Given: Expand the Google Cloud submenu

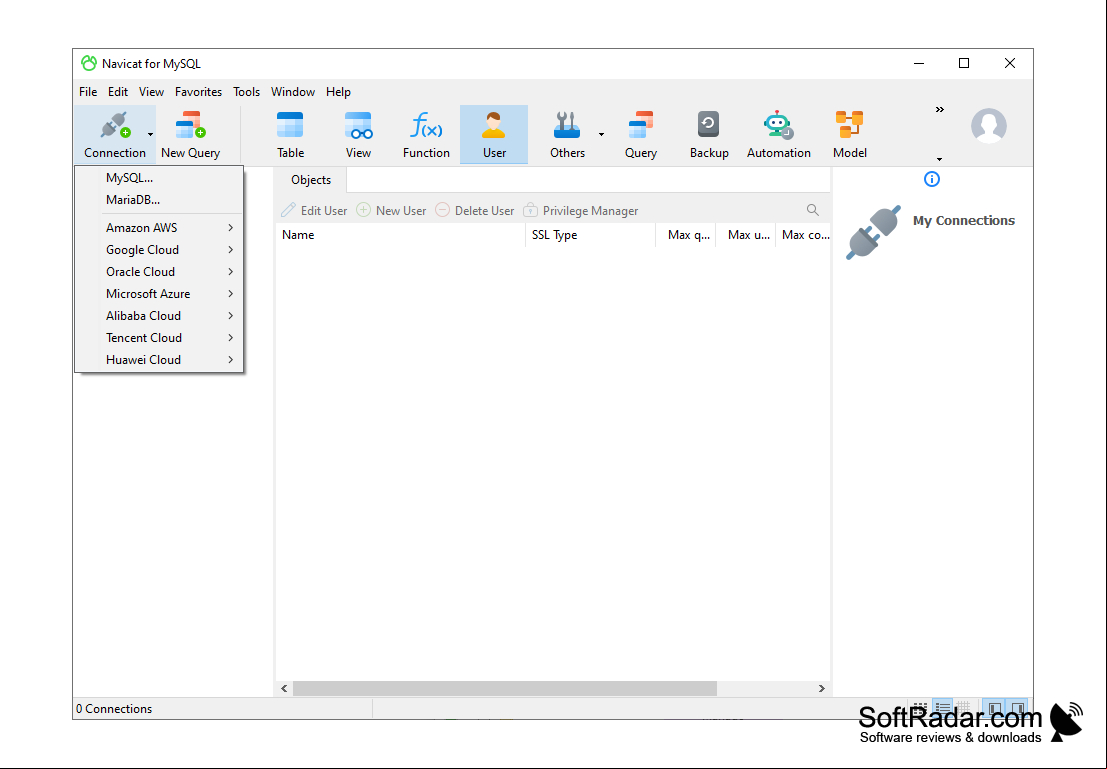Looking at the screenshot, I should tap(159, 249).
